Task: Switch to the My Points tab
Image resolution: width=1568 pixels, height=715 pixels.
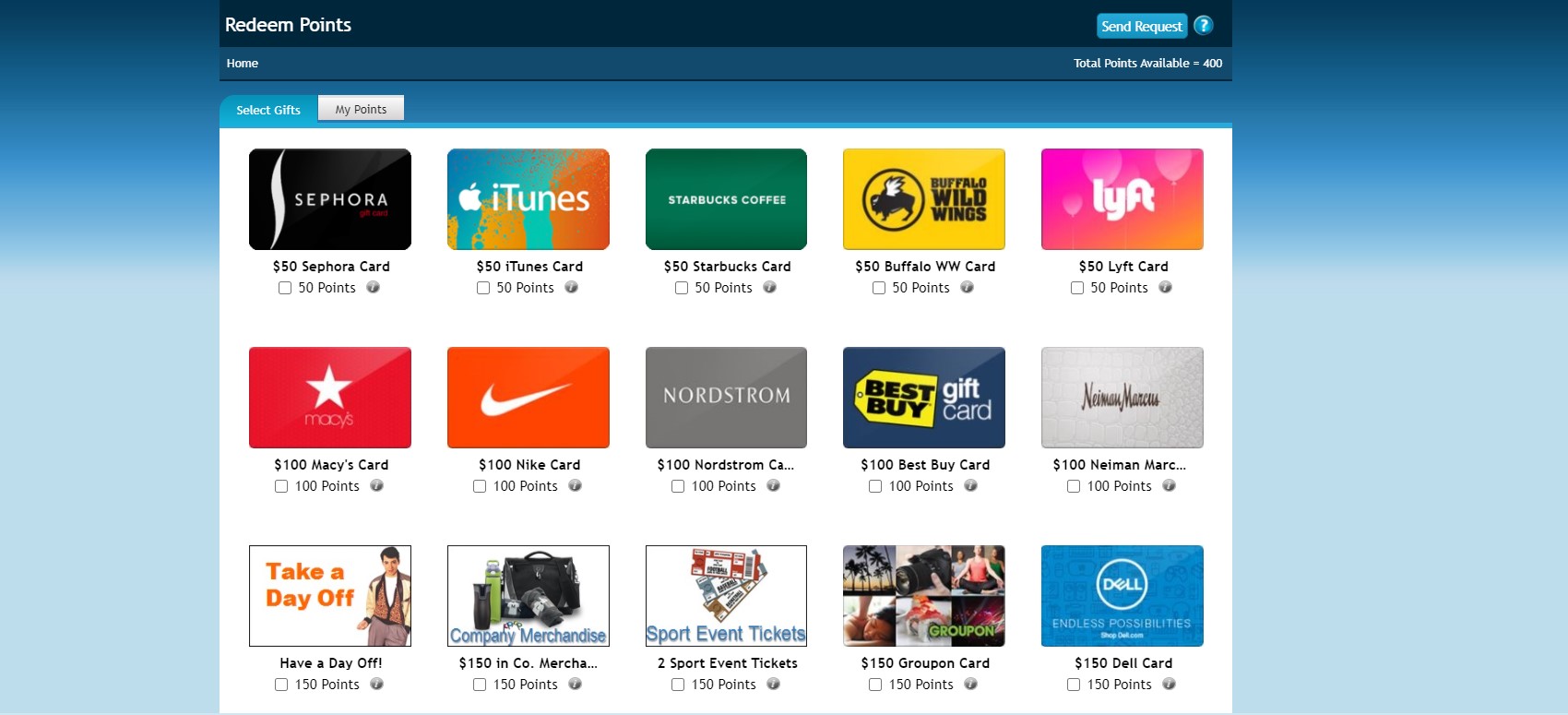Action: [361, 109]
